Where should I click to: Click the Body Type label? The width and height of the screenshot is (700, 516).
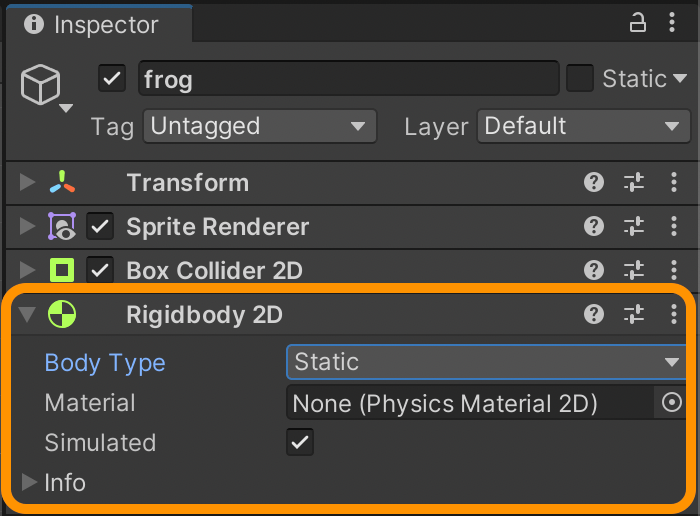pos(105,363)
